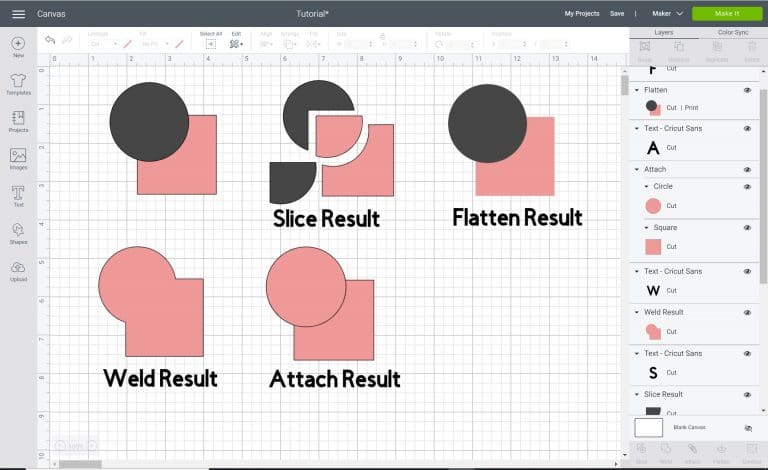Click the Attach paperclip tool
768x470 pixels.
pos(692,448)
